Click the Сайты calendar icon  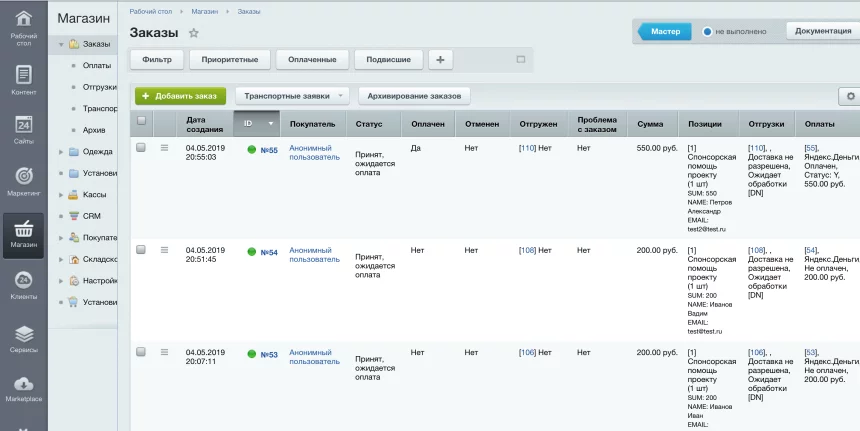[x=23, y=125]
